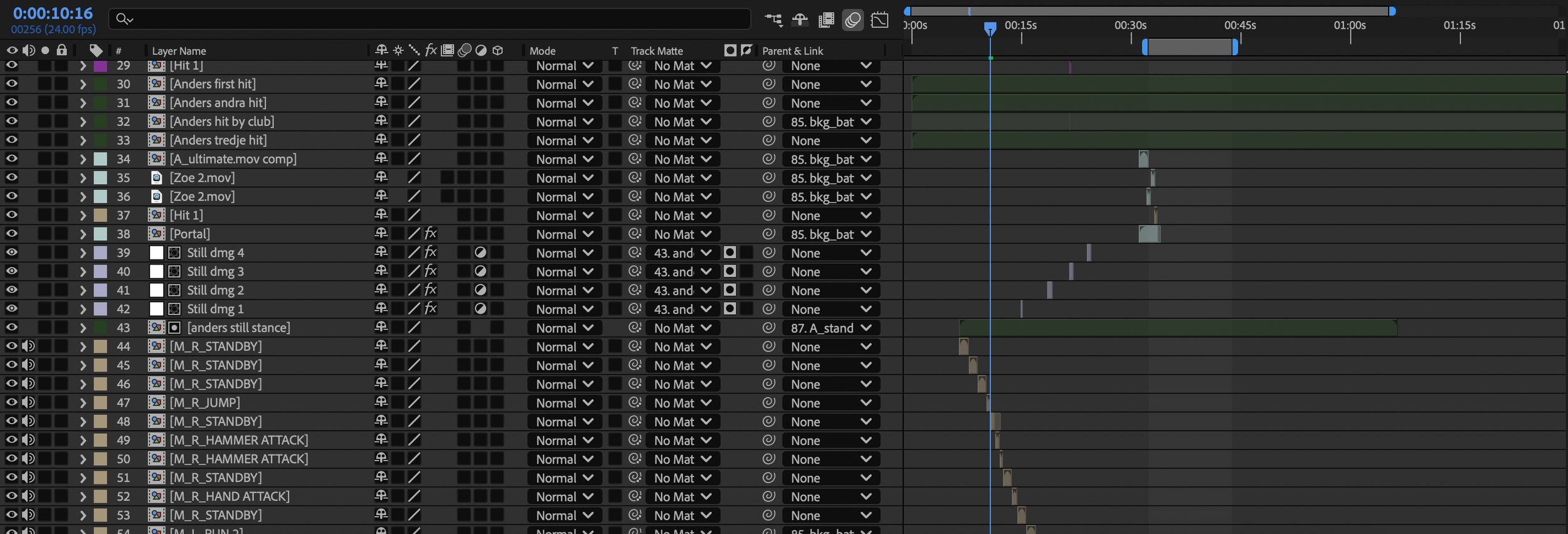Click the tan label swatch on M_R_JUMP

click(100, 402)
